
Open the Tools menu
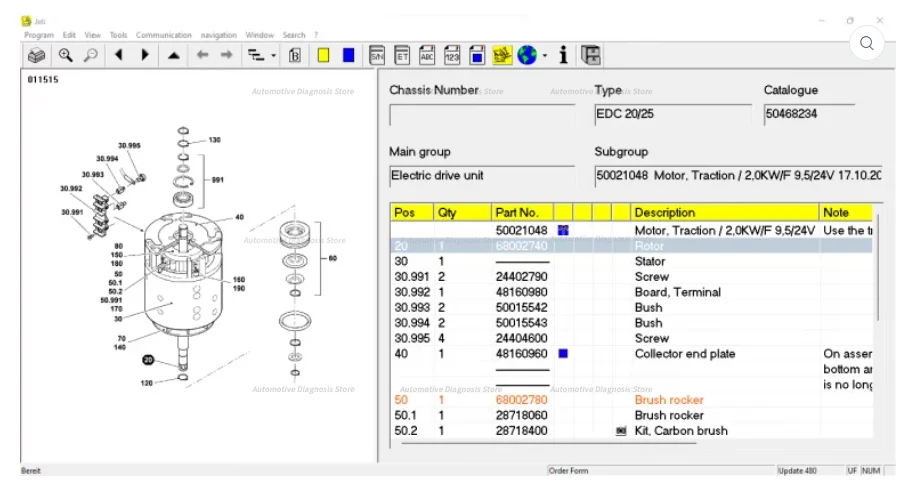pyautogui.click(x=118, y=35)
